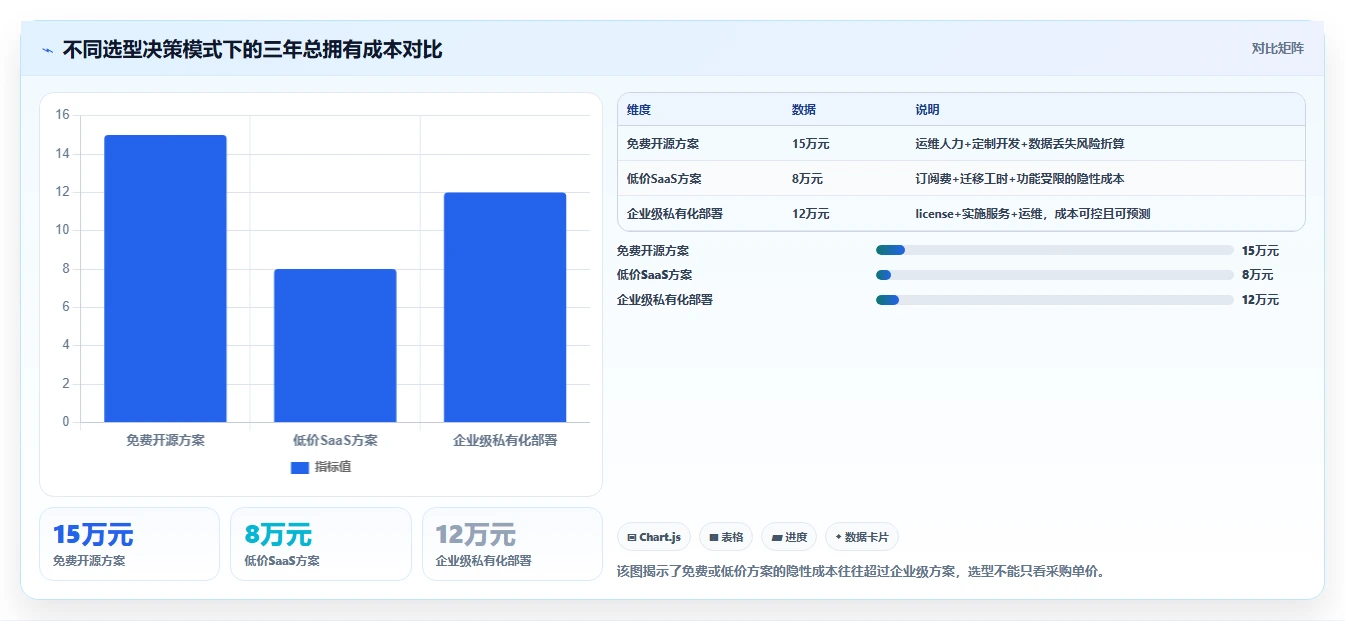Click the 12万元 cell in the table
The width and height of the screenshot is (1345, 621).
pos(811,214)
